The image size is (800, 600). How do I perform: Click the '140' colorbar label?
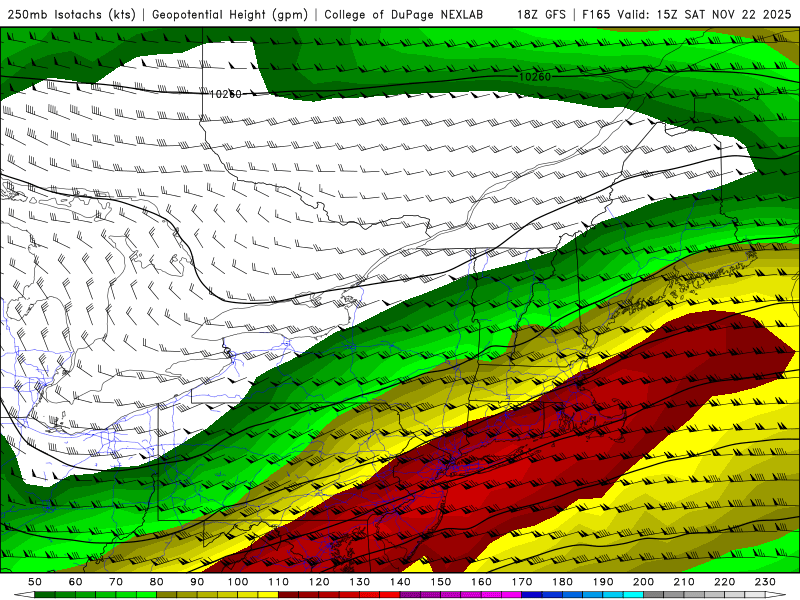(x=400, y=582)
